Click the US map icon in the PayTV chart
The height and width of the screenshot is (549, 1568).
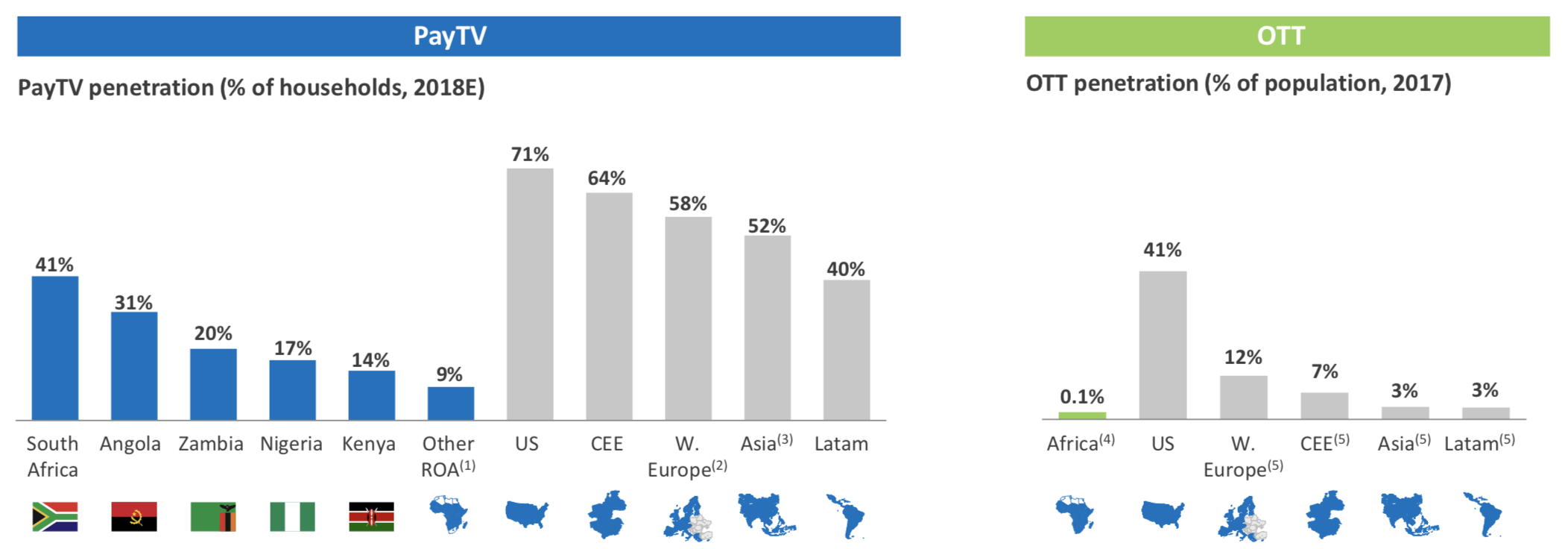click(527, 514)
